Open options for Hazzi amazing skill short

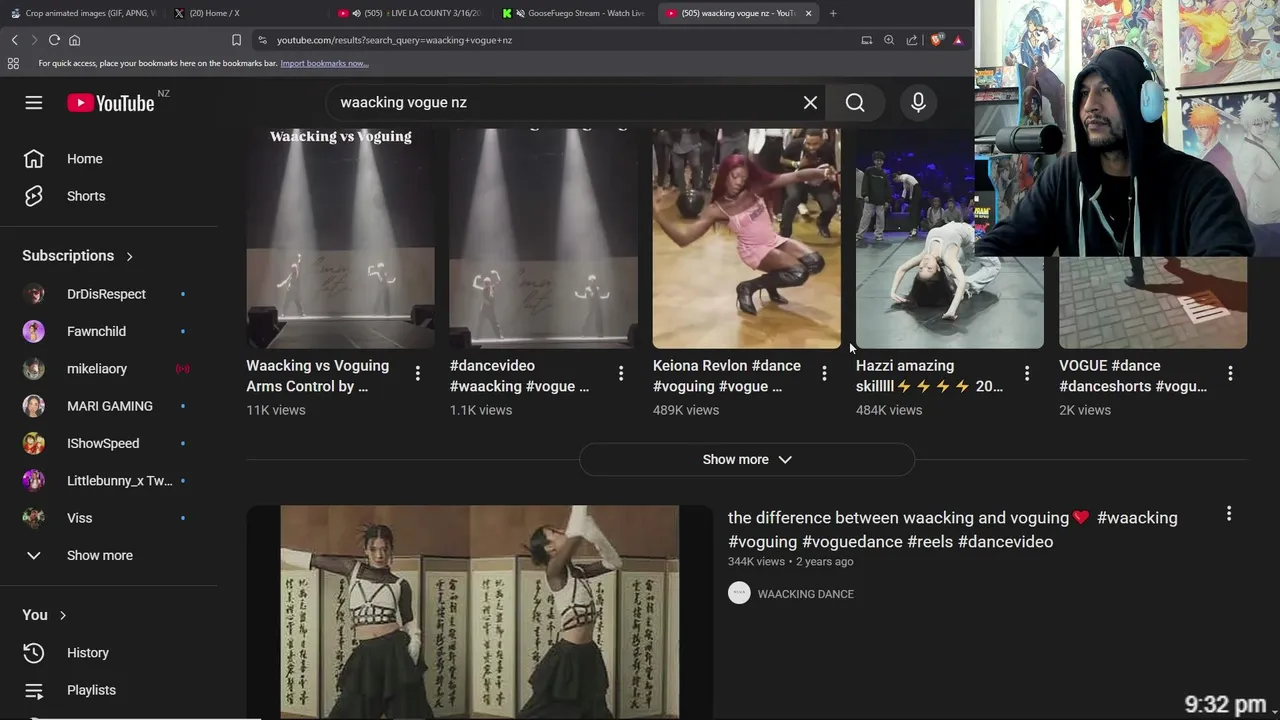point(1027,373)
